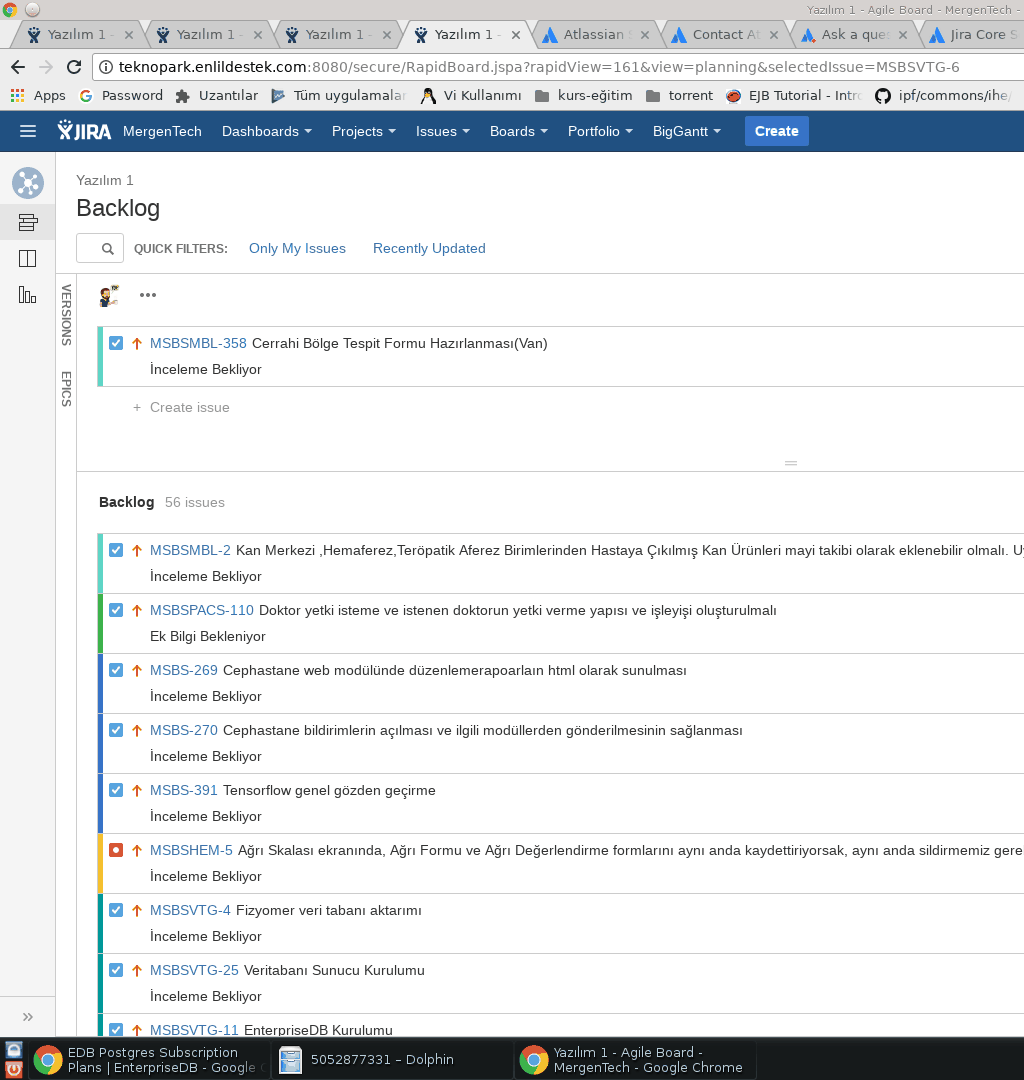Click the task type icon of MSBSVTG-25
Viewport: 1024px width, 1080px height.
coord(116,970)
